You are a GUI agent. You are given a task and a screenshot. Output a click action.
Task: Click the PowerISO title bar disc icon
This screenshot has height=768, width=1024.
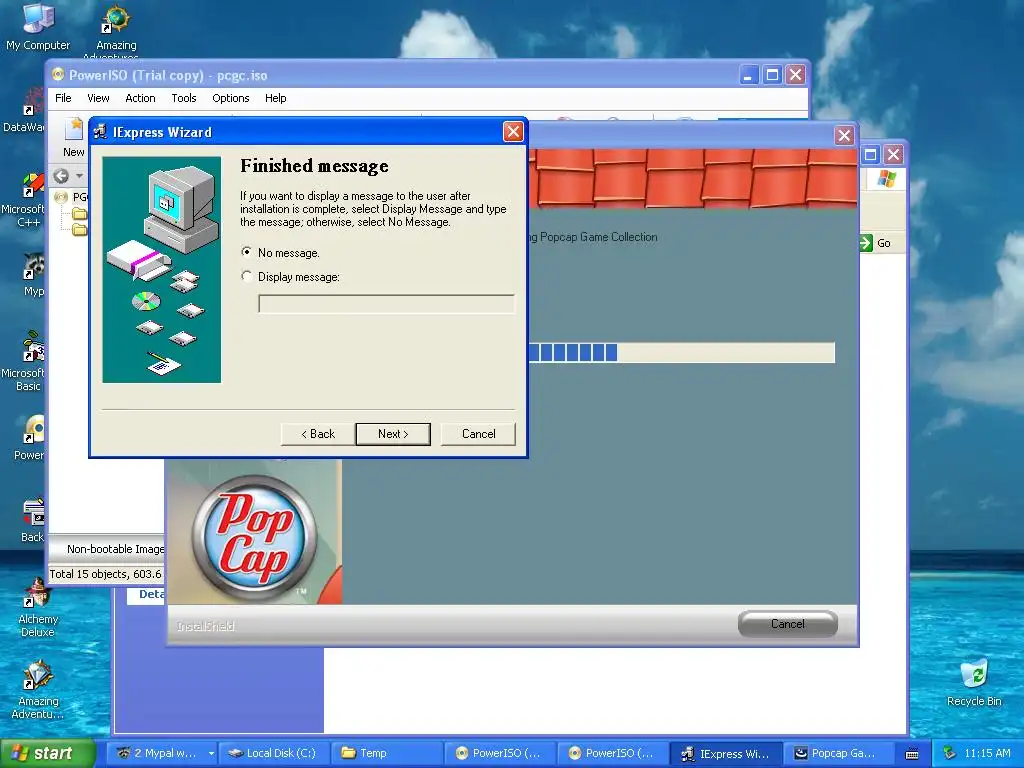click(x=58, y=74)
